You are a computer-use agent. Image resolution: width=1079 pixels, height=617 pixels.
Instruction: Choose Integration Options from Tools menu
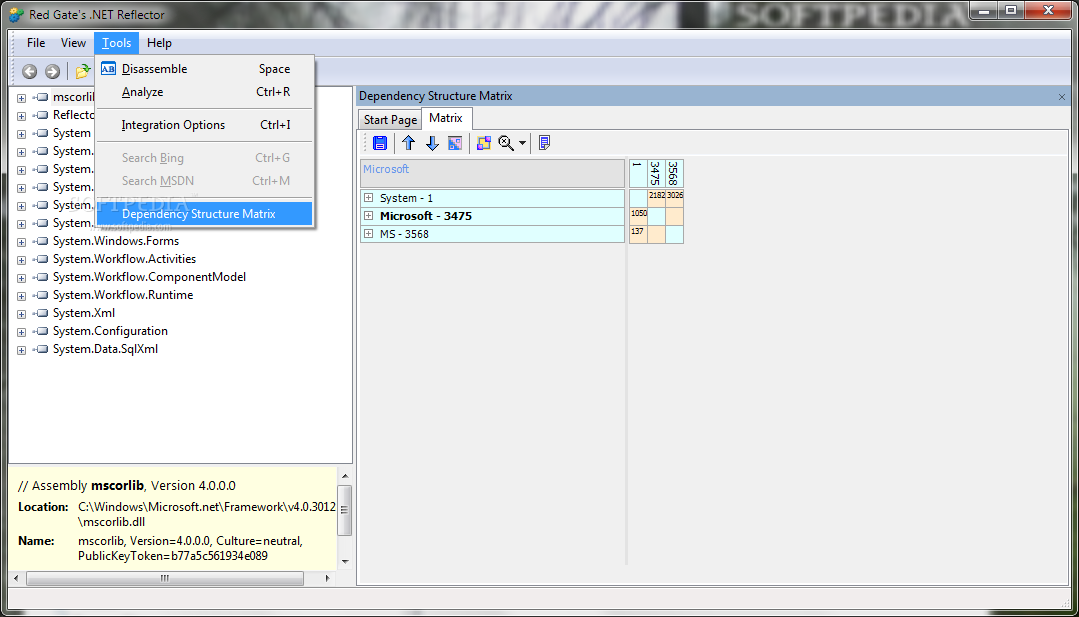coord(204,125)
